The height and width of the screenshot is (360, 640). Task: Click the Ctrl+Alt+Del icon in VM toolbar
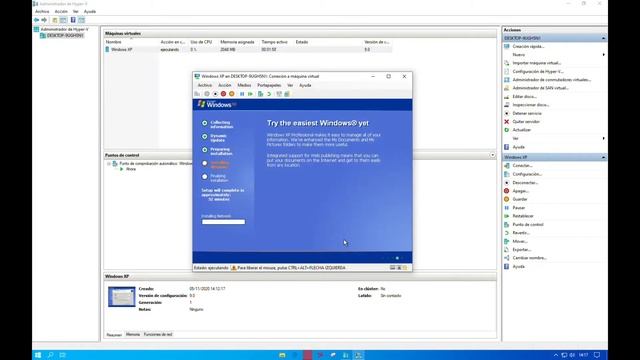click(197, 94)
